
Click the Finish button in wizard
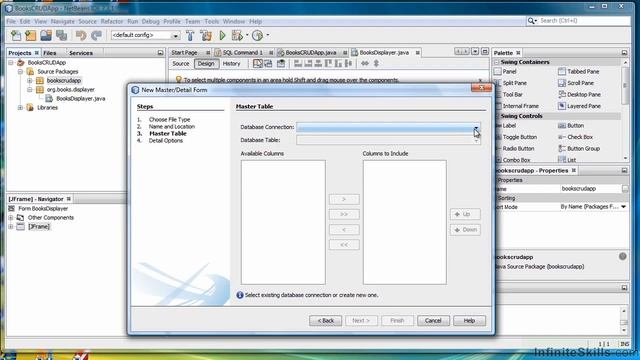(397, 321)
